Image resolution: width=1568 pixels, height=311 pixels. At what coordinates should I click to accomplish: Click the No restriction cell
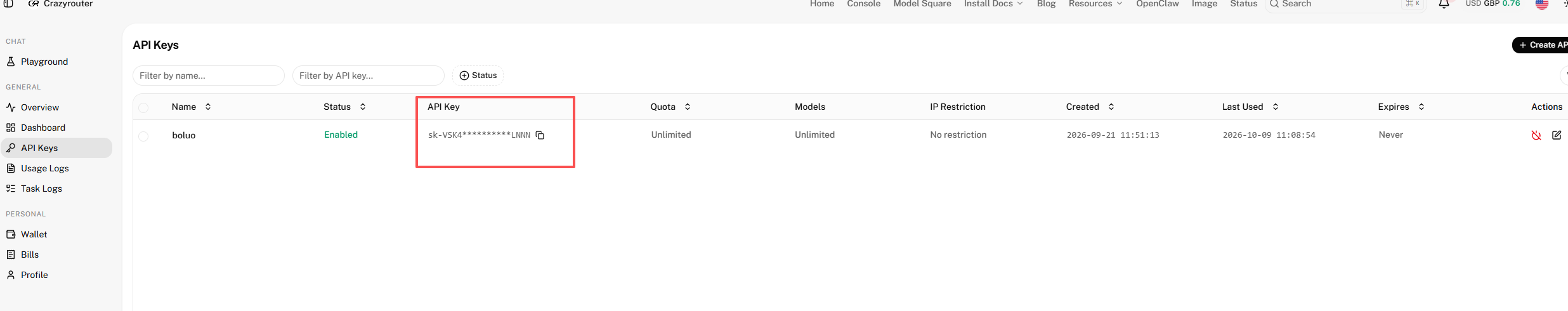pyautogui.click(x=958, y=135)
